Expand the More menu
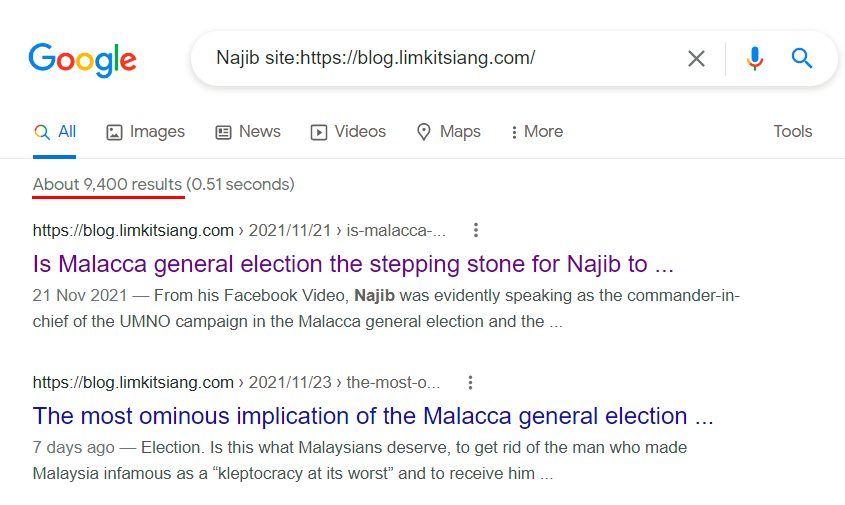845x505 pixels. click(x=537, y=132)
